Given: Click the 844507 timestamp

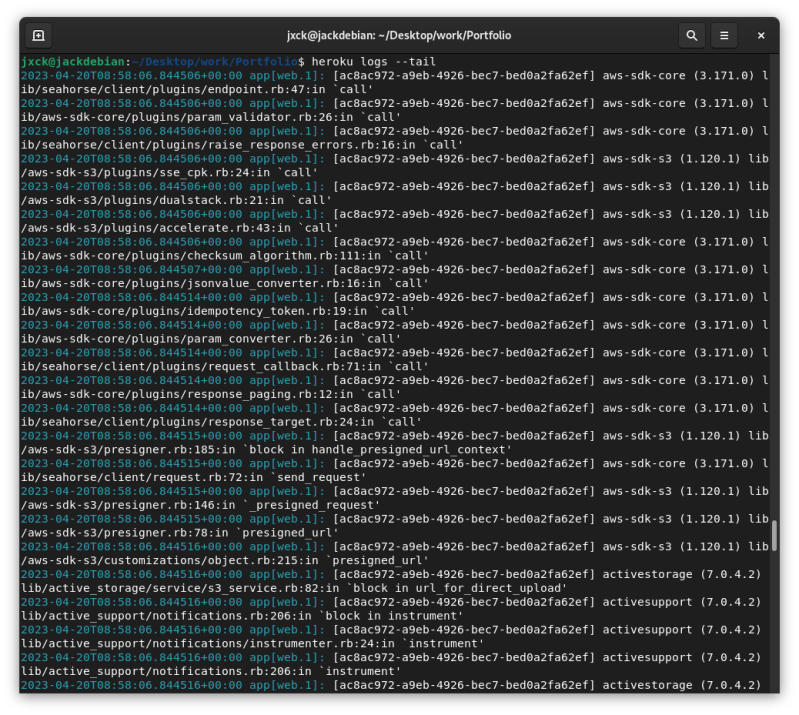Looking at the screenshot, I should coord(131,270).
